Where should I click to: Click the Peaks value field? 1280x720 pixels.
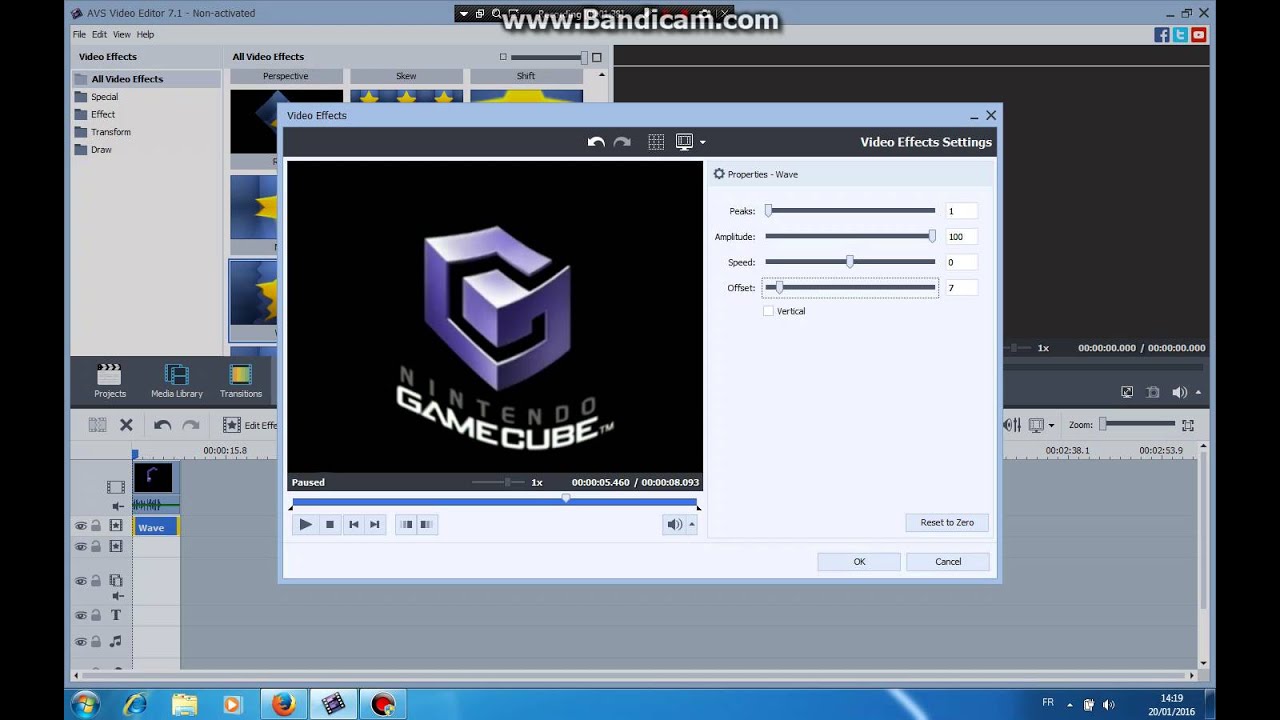[x=961, y=211]
